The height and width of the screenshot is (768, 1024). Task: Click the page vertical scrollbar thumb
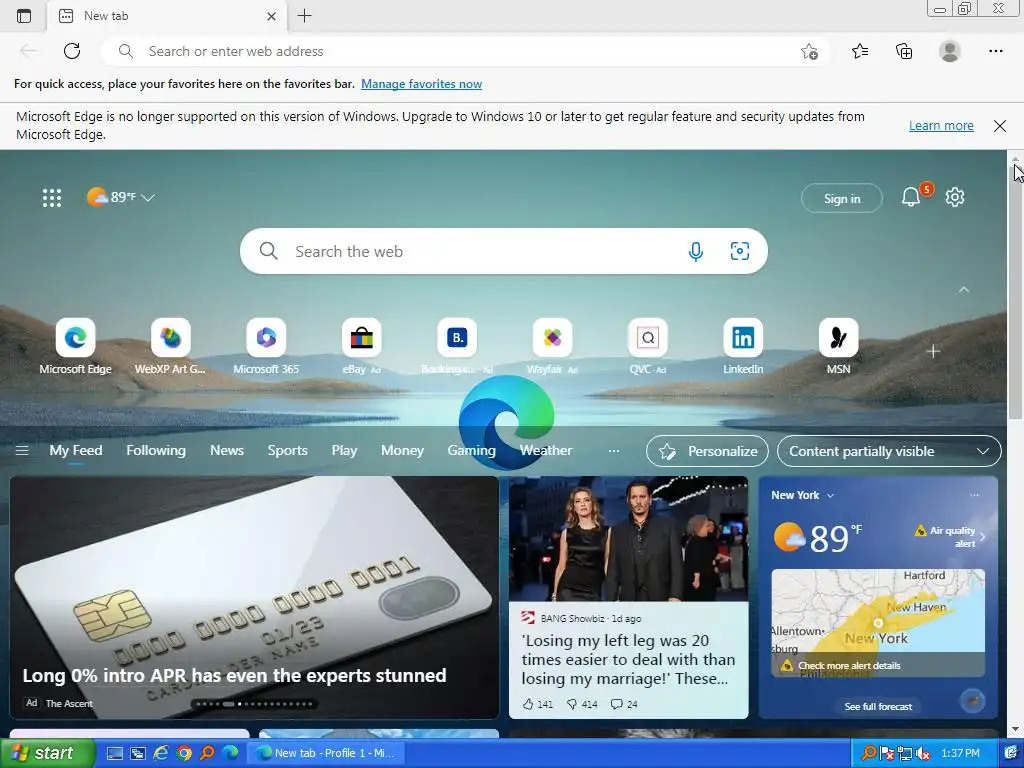click(x=1015, y=294)
